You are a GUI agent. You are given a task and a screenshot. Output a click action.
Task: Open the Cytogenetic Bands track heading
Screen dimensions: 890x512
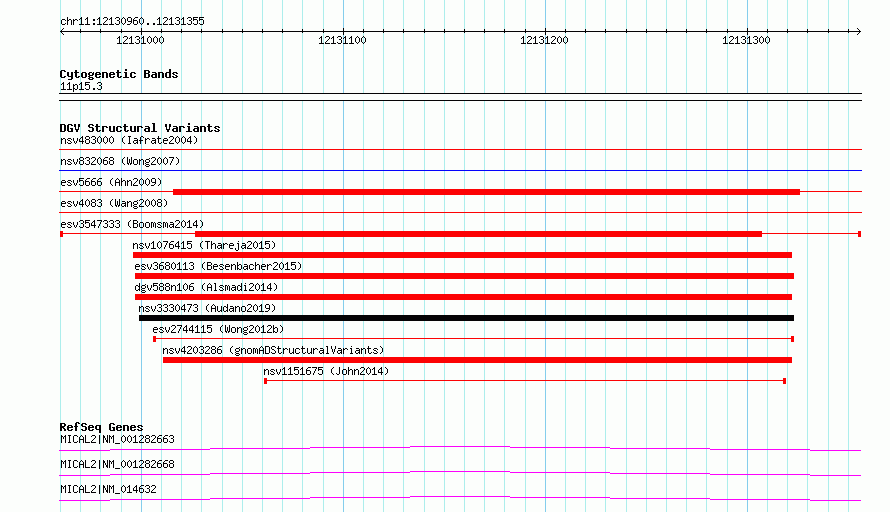tap(119, 74)
